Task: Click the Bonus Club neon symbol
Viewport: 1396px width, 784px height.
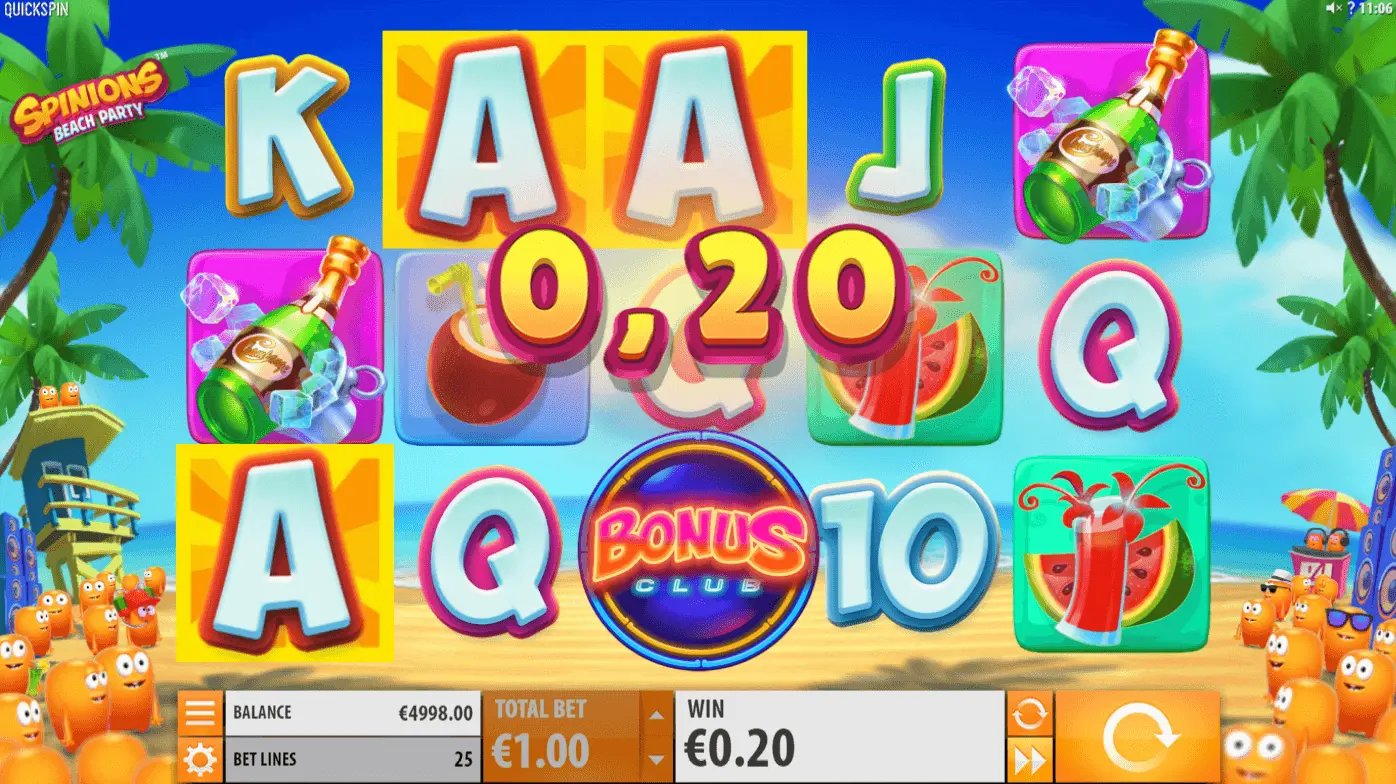Action: (x=698, y=550)
